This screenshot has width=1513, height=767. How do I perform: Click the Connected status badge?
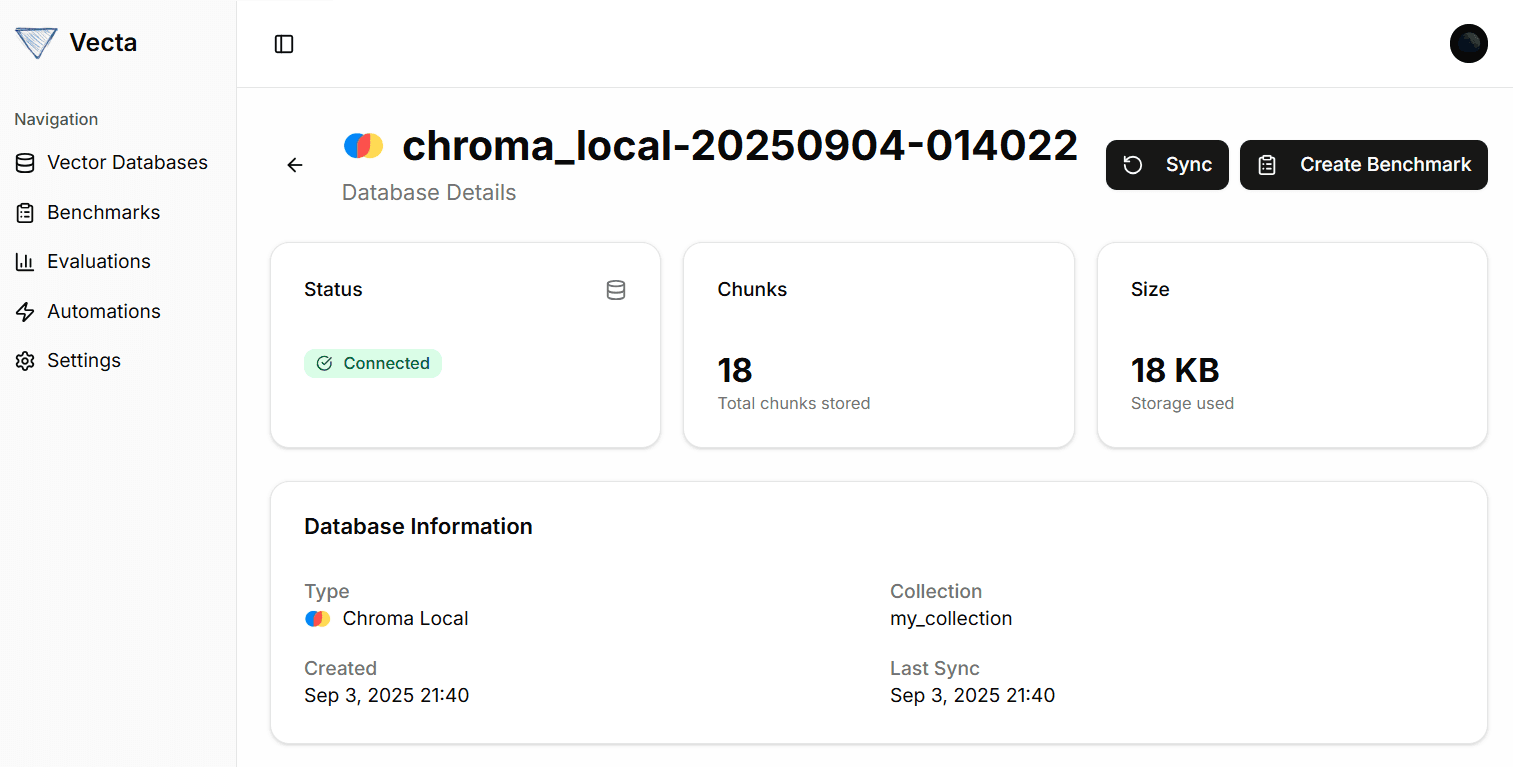(373, 363)
